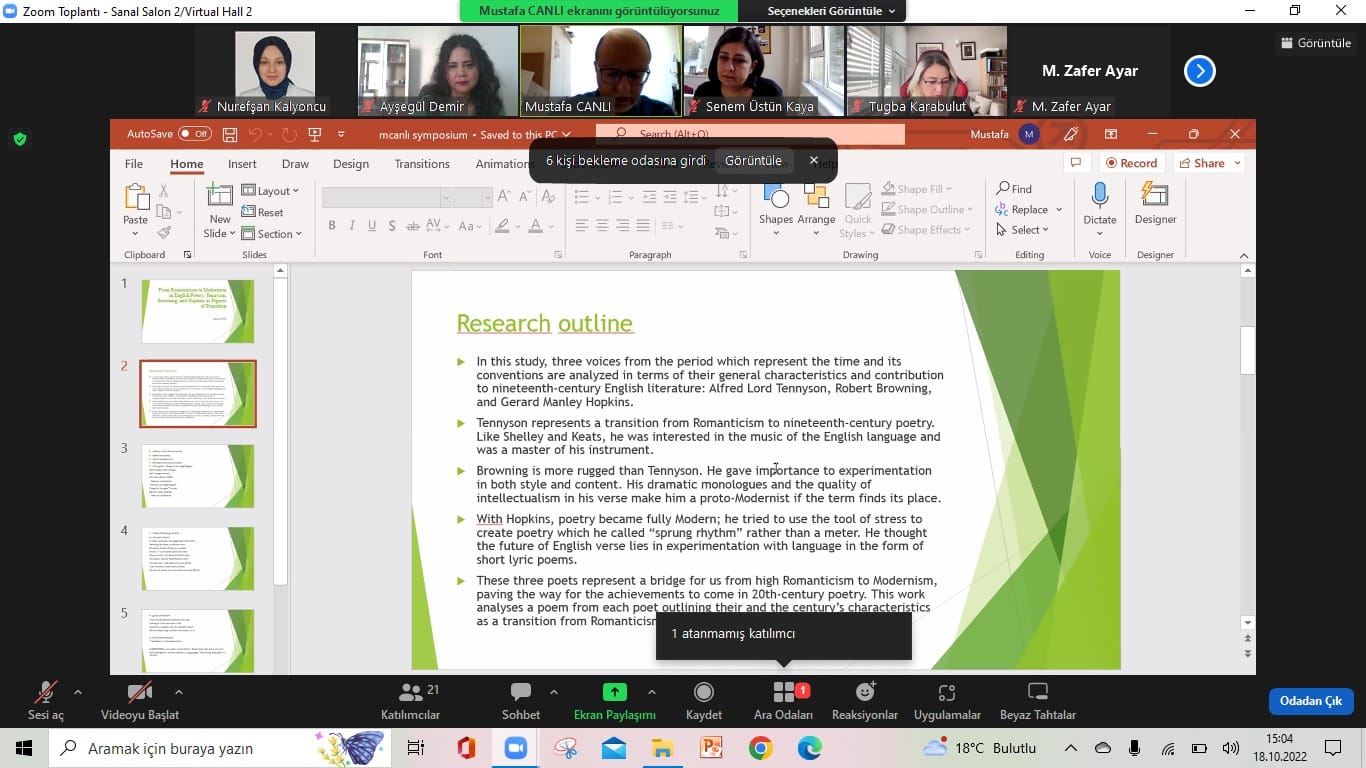
Task: Toggle Italic formatting
Action: 353,226
